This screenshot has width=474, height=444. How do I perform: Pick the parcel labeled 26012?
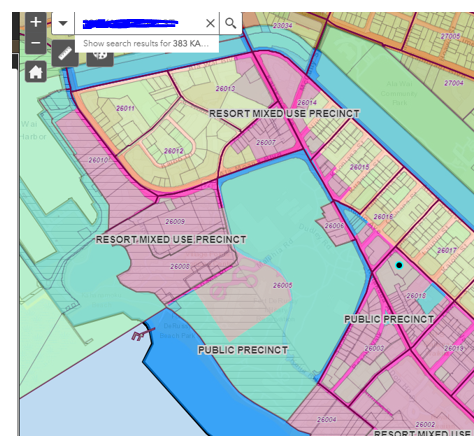[x=173, y=151]
